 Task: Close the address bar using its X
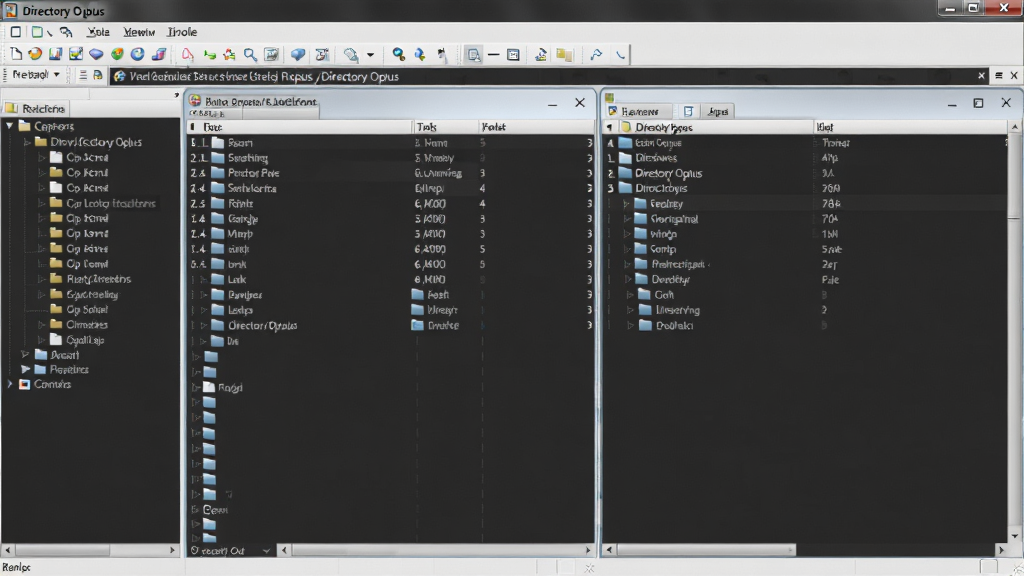pos(981,76)
